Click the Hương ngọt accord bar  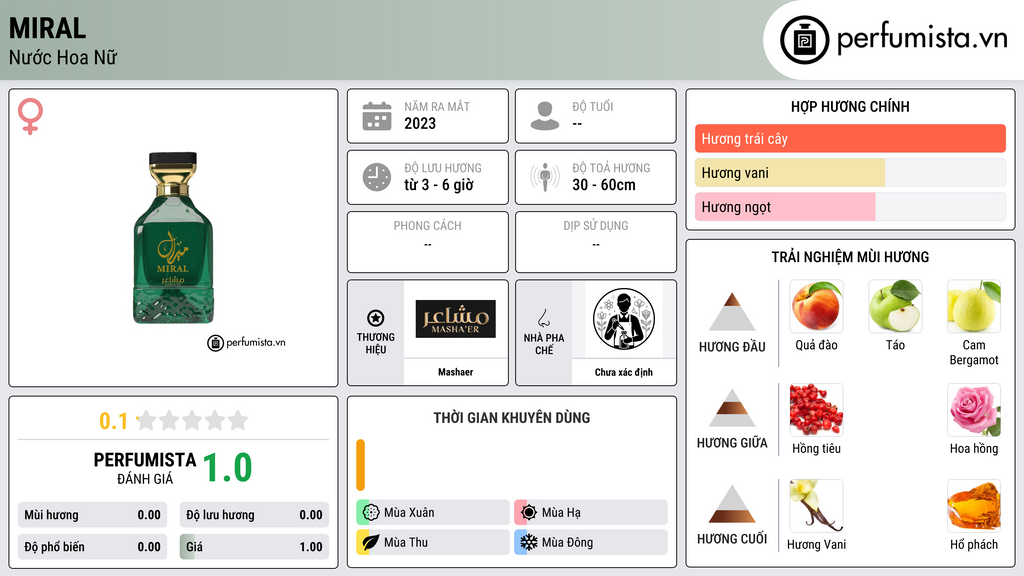tap(850, 206)
